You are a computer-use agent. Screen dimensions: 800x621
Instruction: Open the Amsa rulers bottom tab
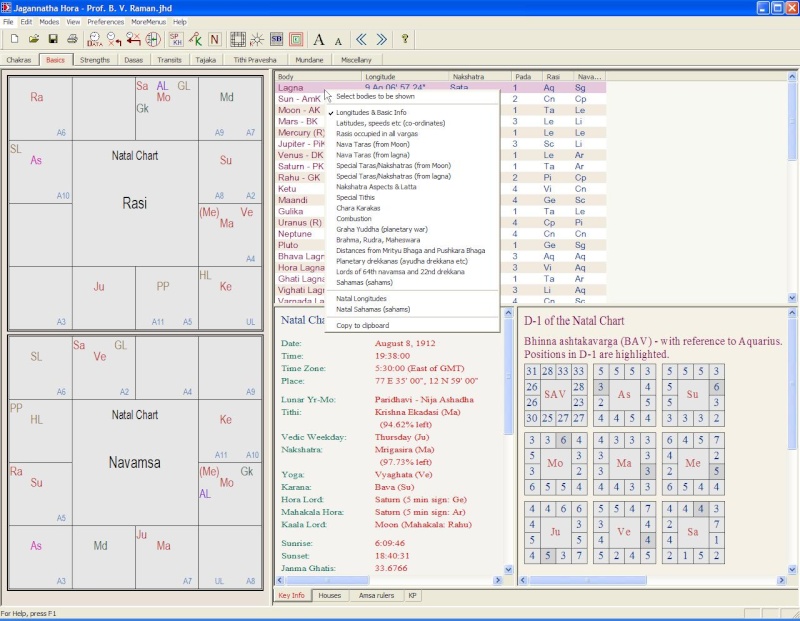(377, 595)
